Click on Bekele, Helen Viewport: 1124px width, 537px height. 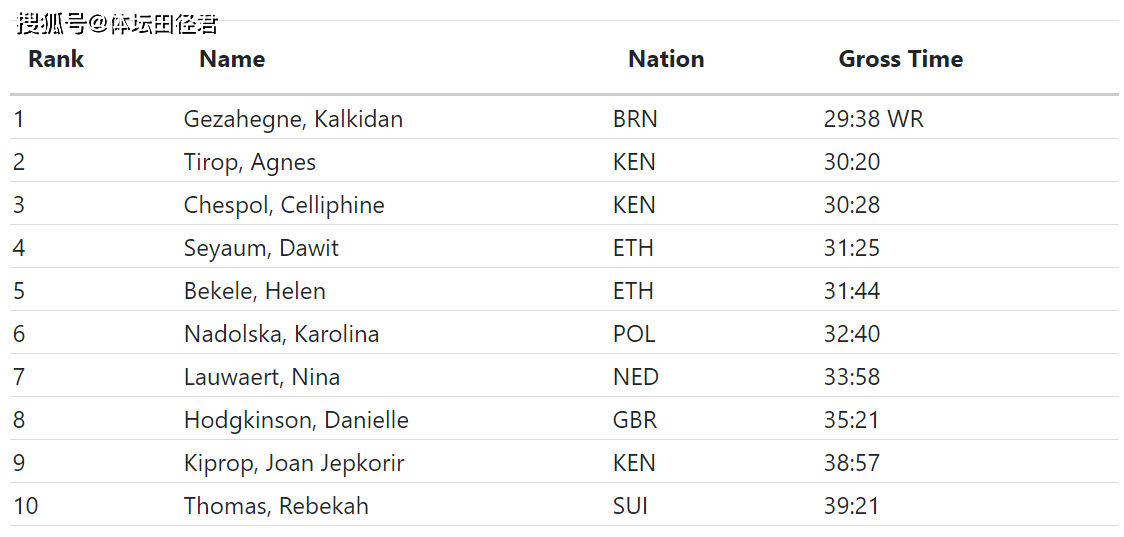coord(254,291)
